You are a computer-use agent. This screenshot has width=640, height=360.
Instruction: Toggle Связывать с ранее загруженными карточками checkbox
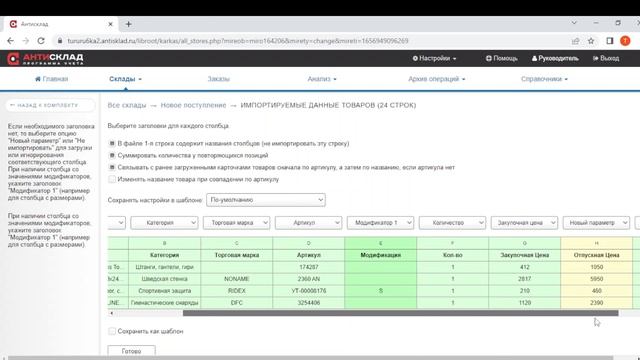(x=112, y=167)
